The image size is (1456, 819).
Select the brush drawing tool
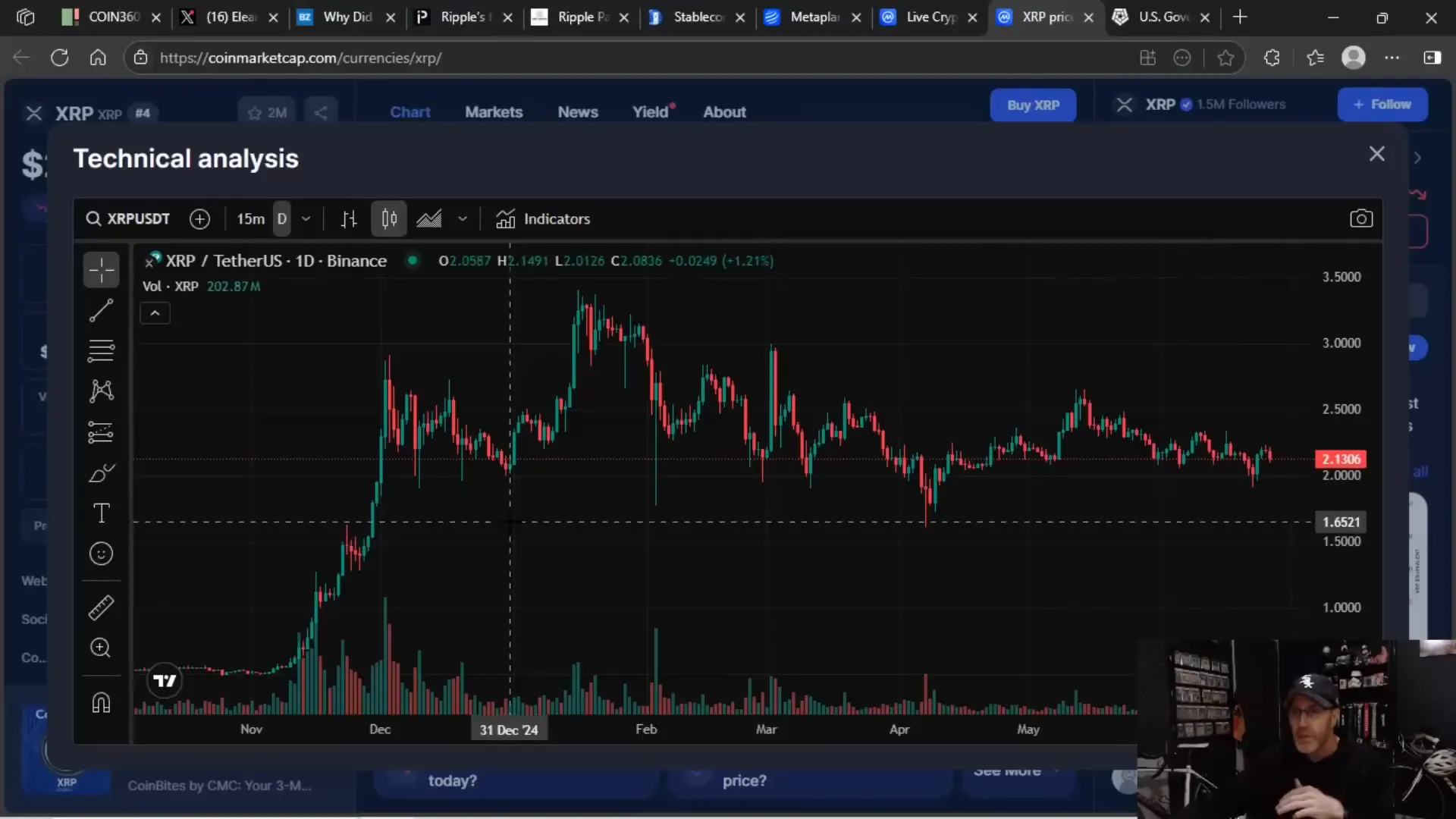pyautogui.click(x=101, y=473)
